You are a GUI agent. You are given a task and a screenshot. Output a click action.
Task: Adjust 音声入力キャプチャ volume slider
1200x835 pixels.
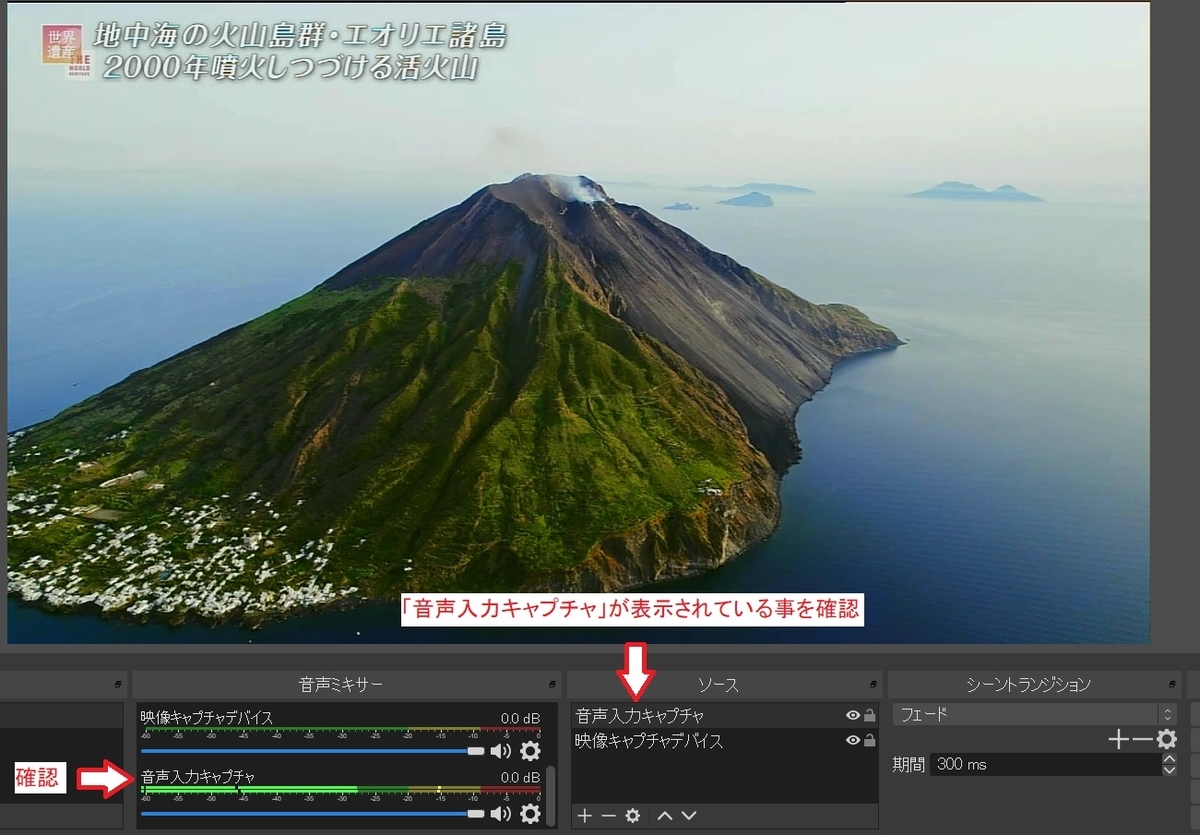pyautogui.click(x=312, y=814)
